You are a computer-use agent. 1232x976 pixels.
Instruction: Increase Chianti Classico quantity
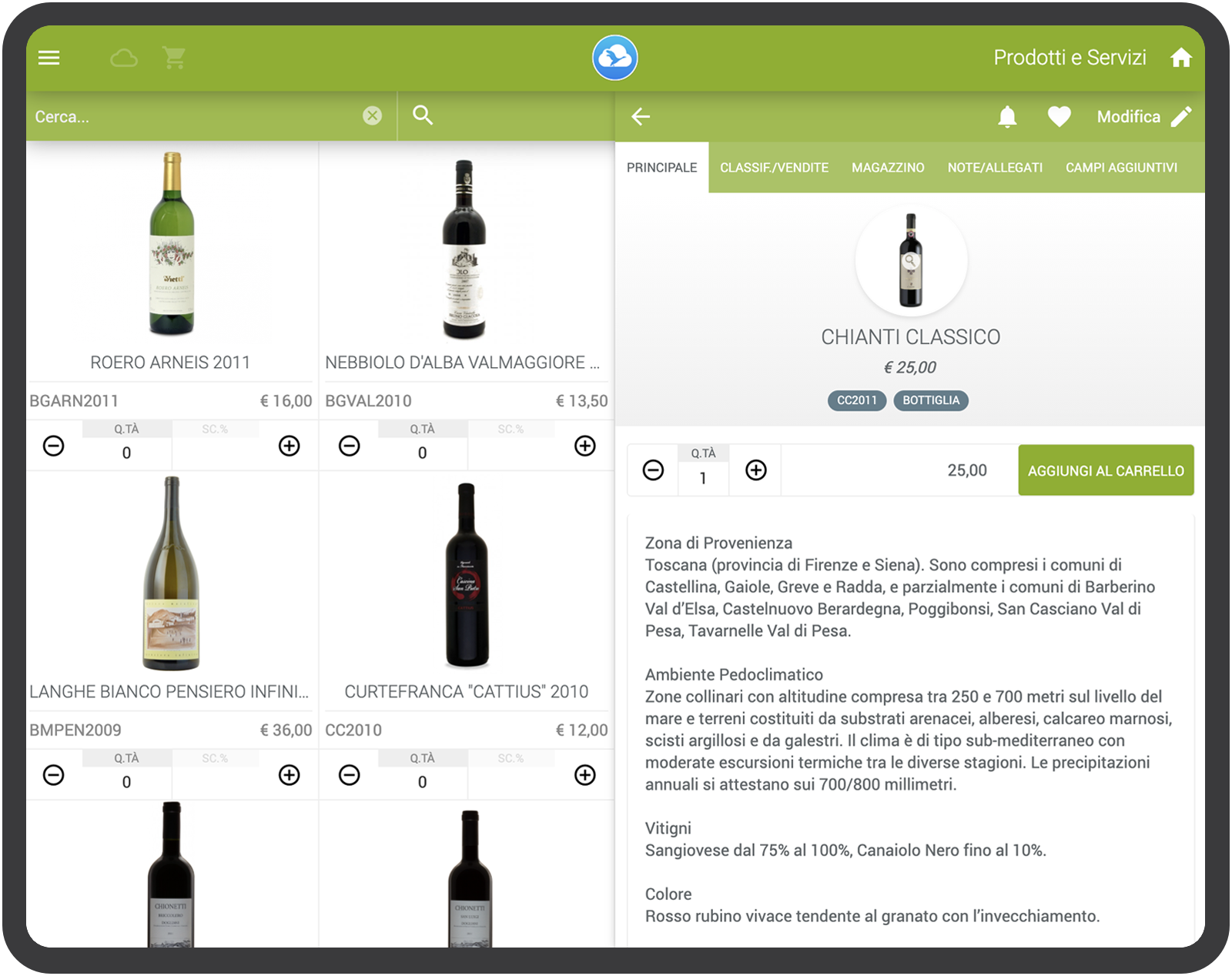(756, 470)
